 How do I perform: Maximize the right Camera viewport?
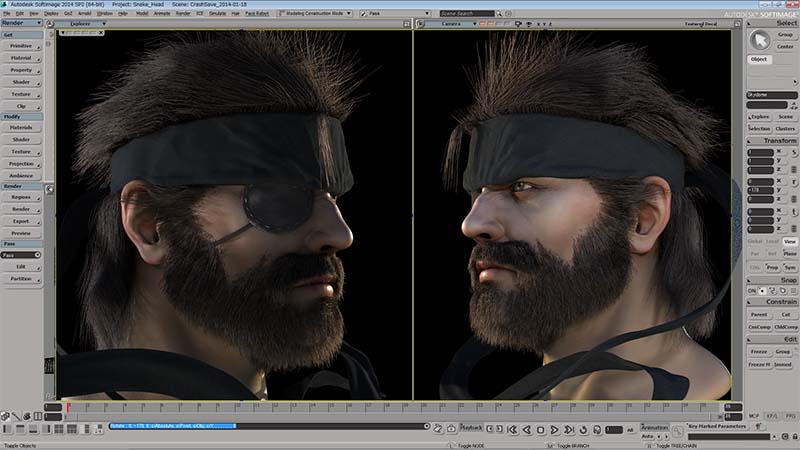737,24
